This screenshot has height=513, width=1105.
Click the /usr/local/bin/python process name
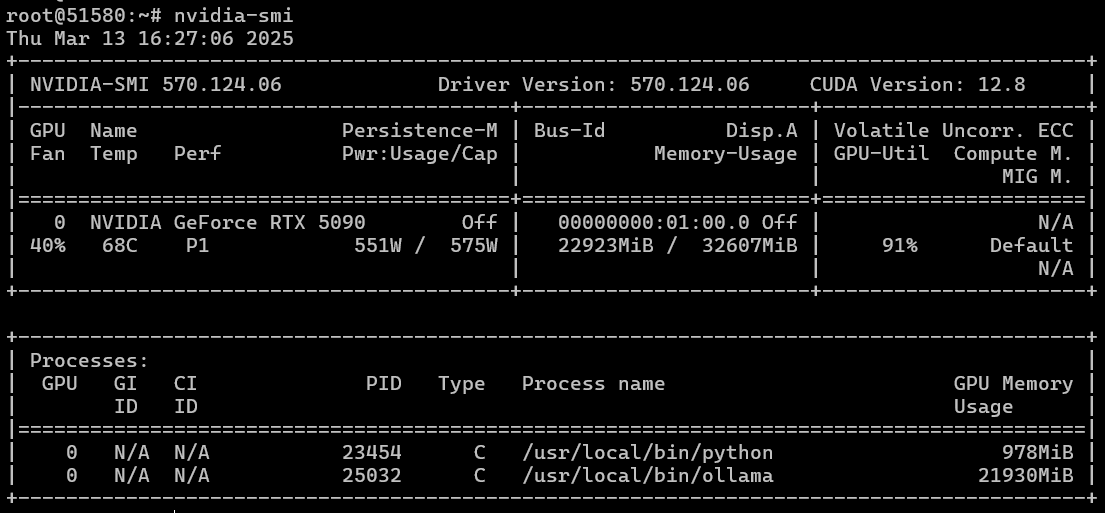(x=648, y=452)
